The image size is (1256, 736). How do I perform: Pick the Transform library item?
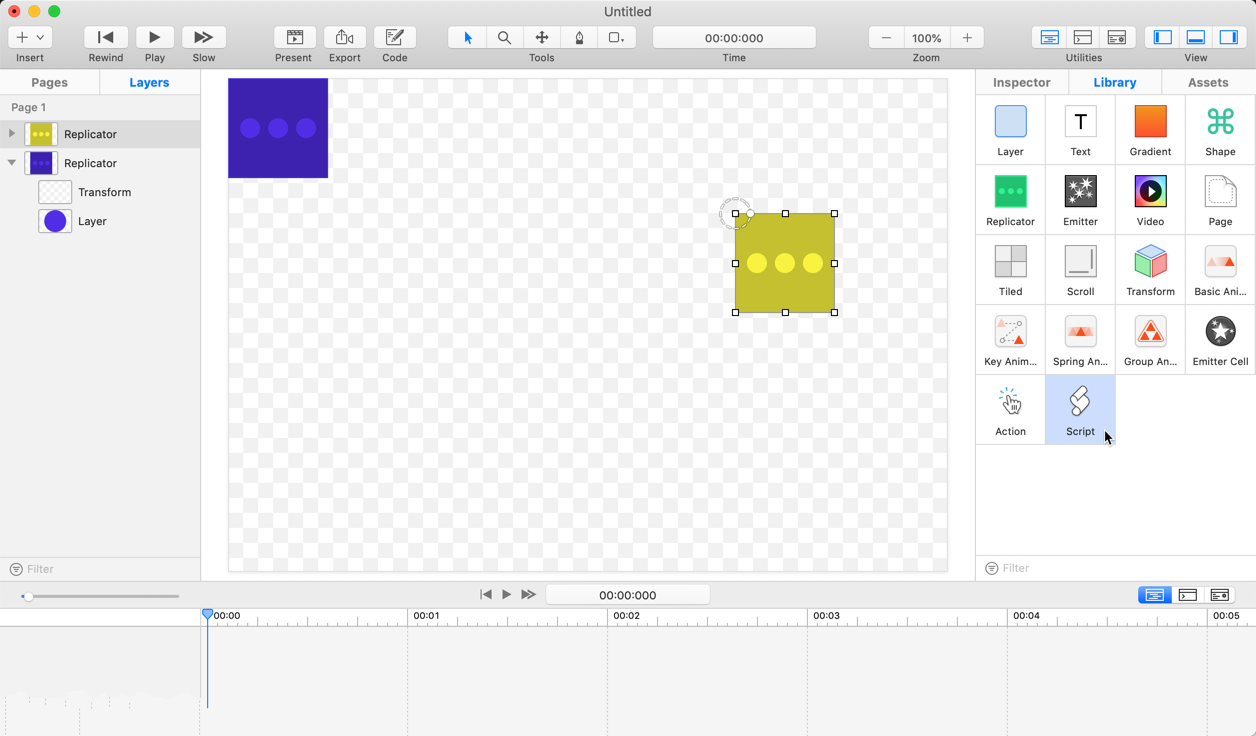click(x=1150, y=270)
